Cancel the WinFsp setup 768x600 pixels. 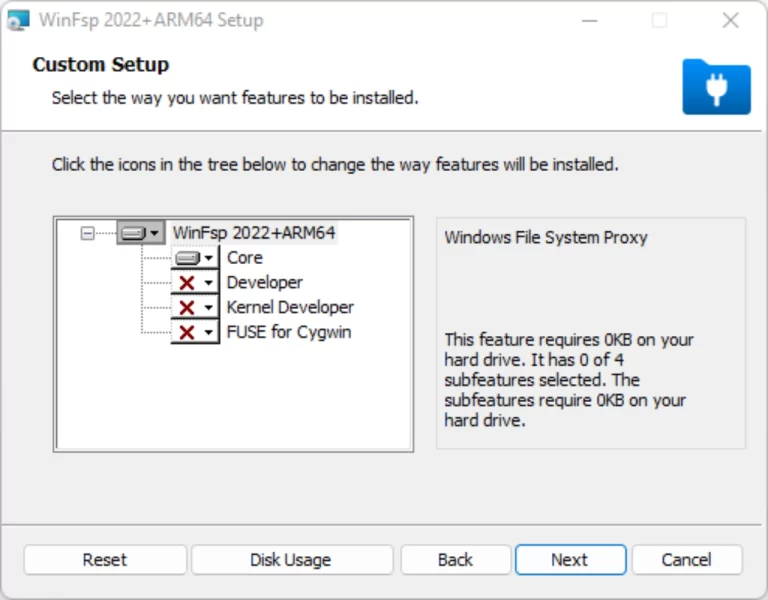(687, 559)
